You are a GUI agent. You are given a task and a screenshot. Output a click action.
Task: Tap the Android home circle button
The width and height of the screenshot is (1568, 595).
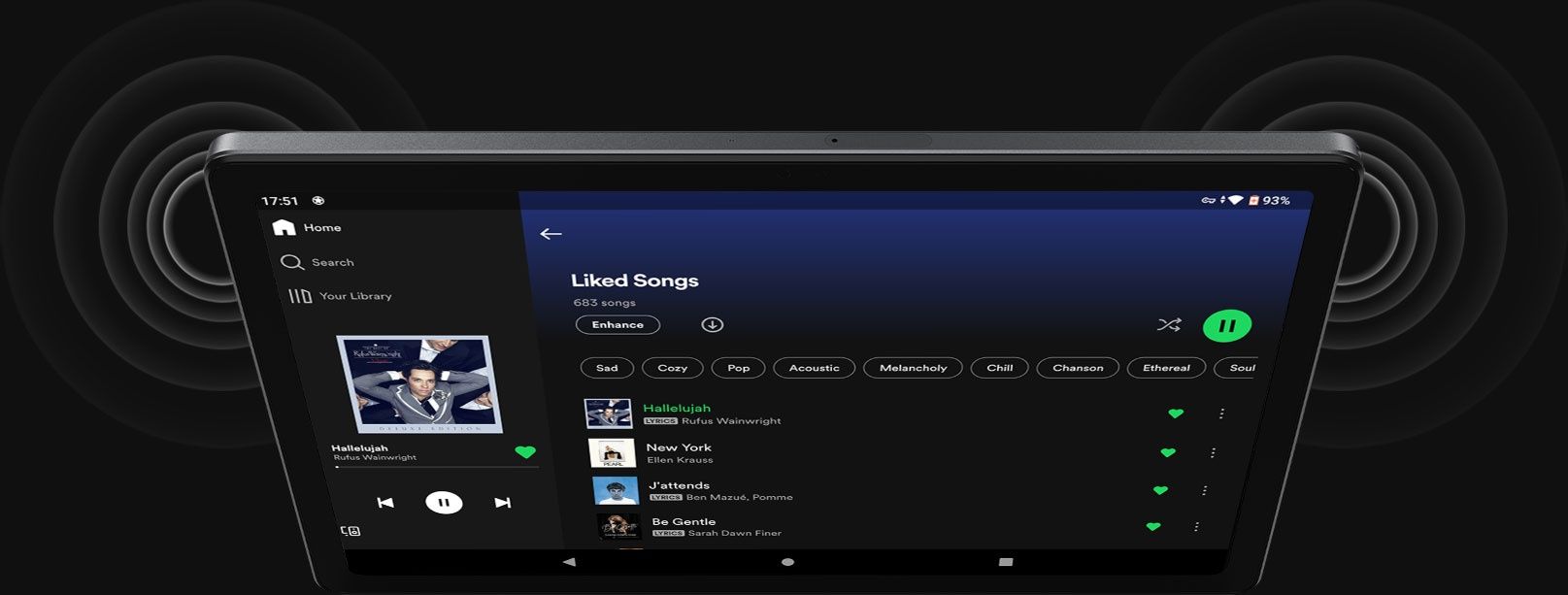787,562
